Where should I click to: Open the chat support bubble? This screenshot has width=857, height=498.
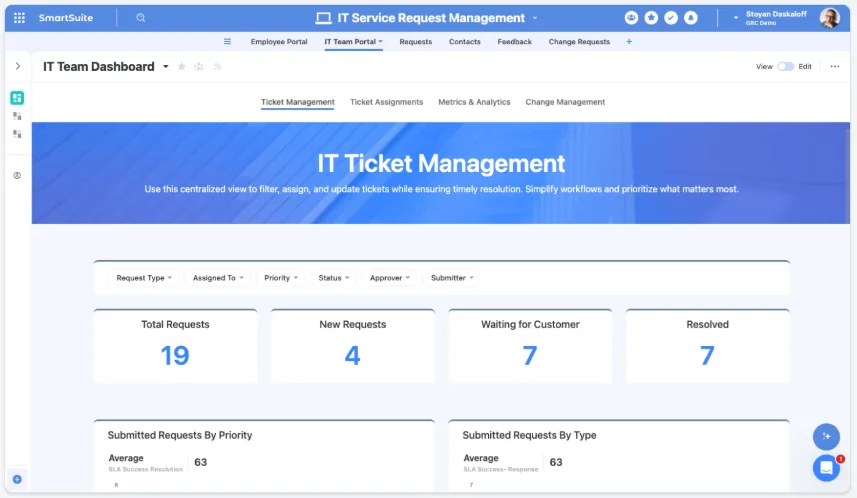click(826, 468)
